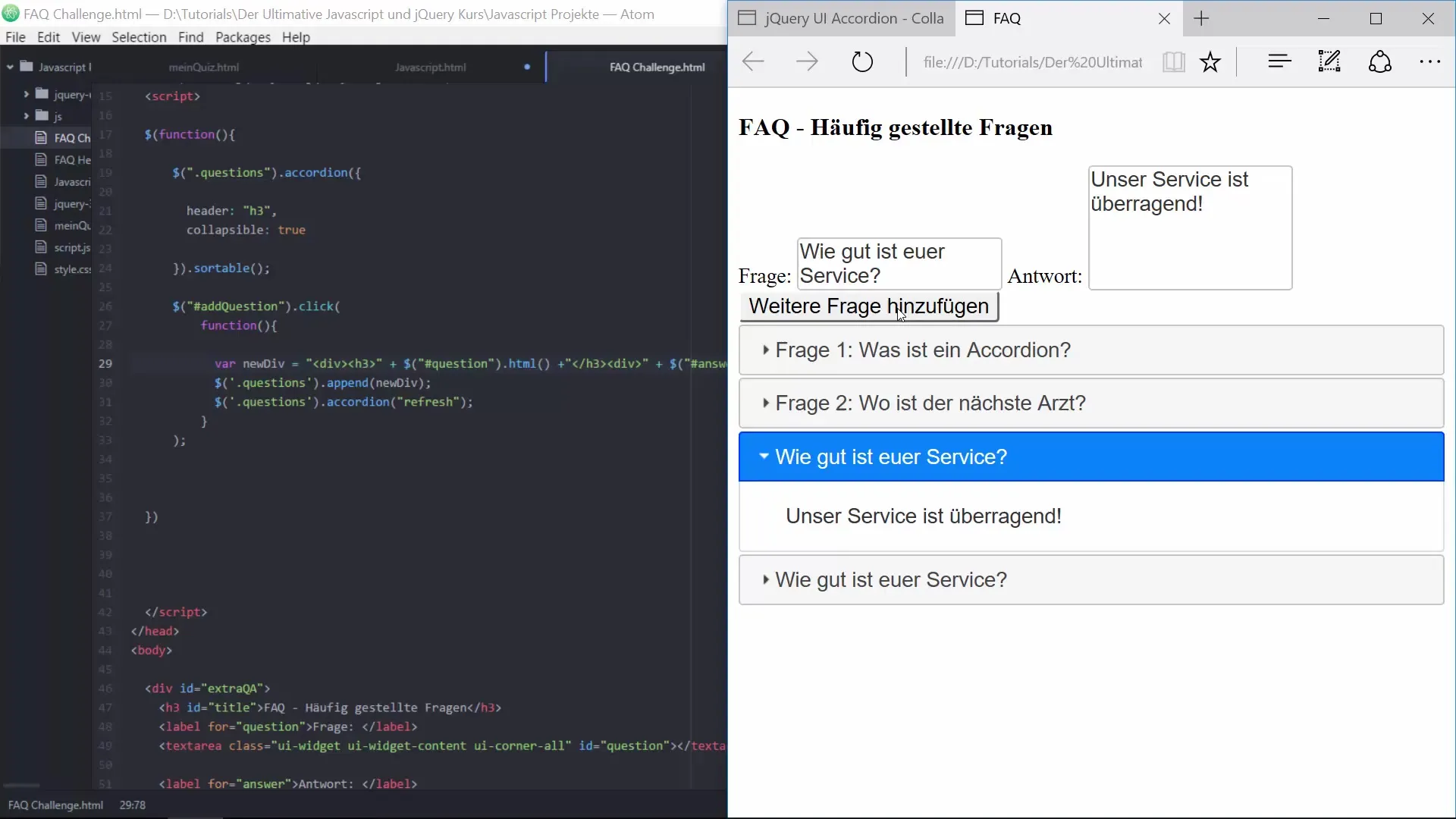Click line number 29 in editor gutter
The image size is (1456, 819).
105,364
